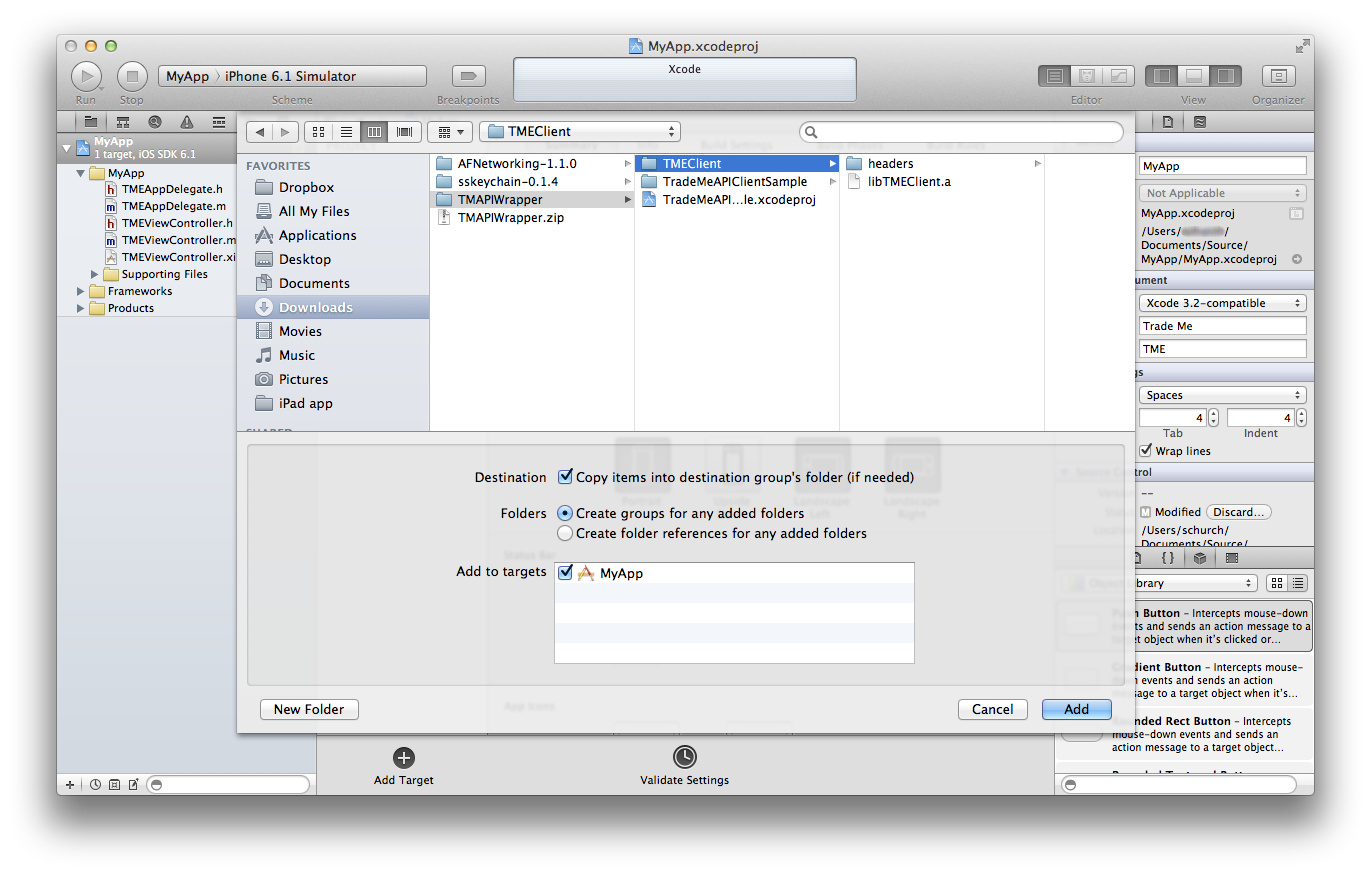Click the Add button
Viewport: 1371px width, 874px height.
point(1077,709)
